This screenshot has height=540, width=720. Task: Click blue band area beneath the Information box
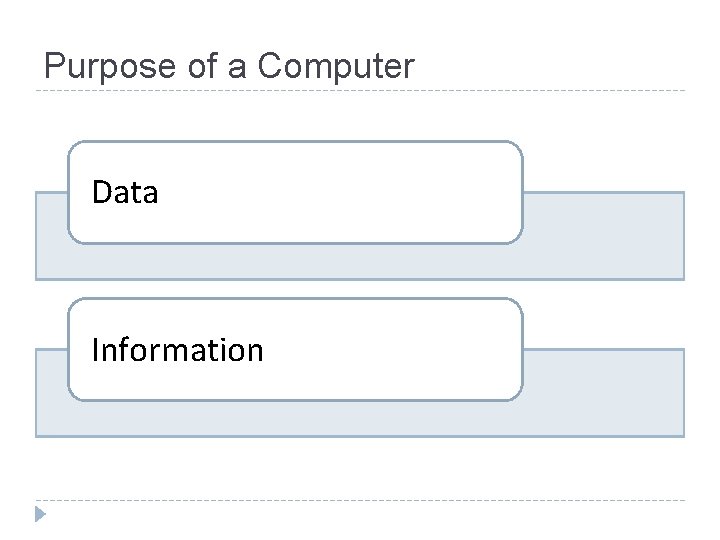click(x=300, y=420)
